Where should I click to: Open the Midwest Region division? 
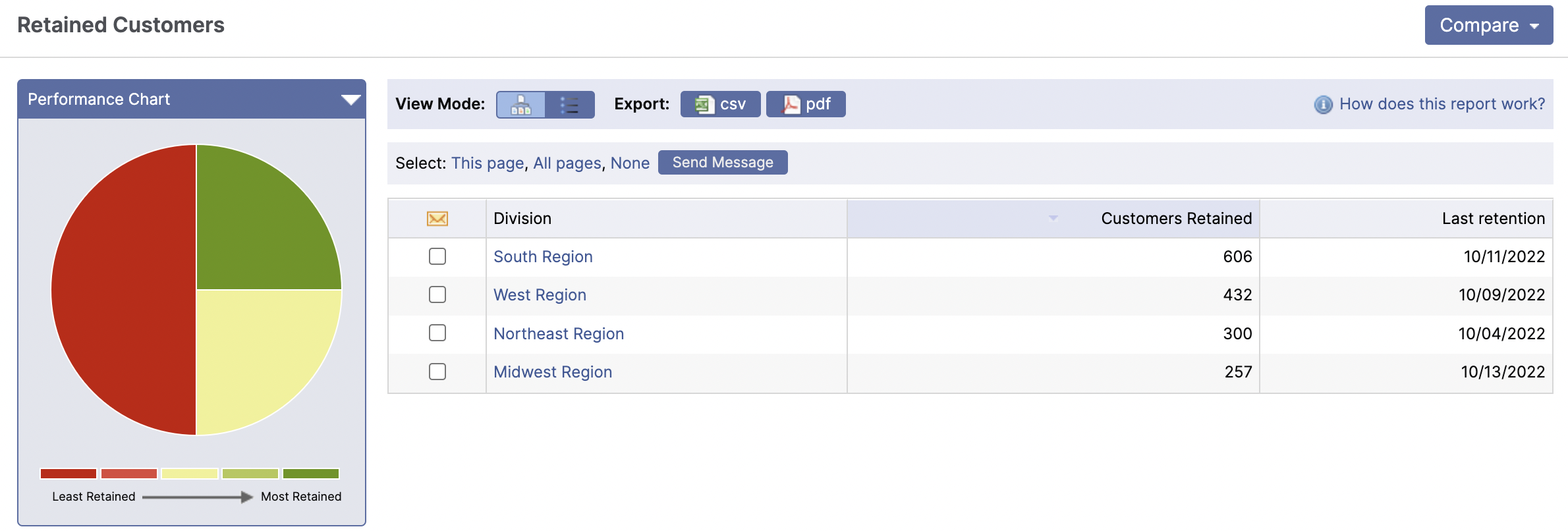pyautogui.click(x=553, y=372)
